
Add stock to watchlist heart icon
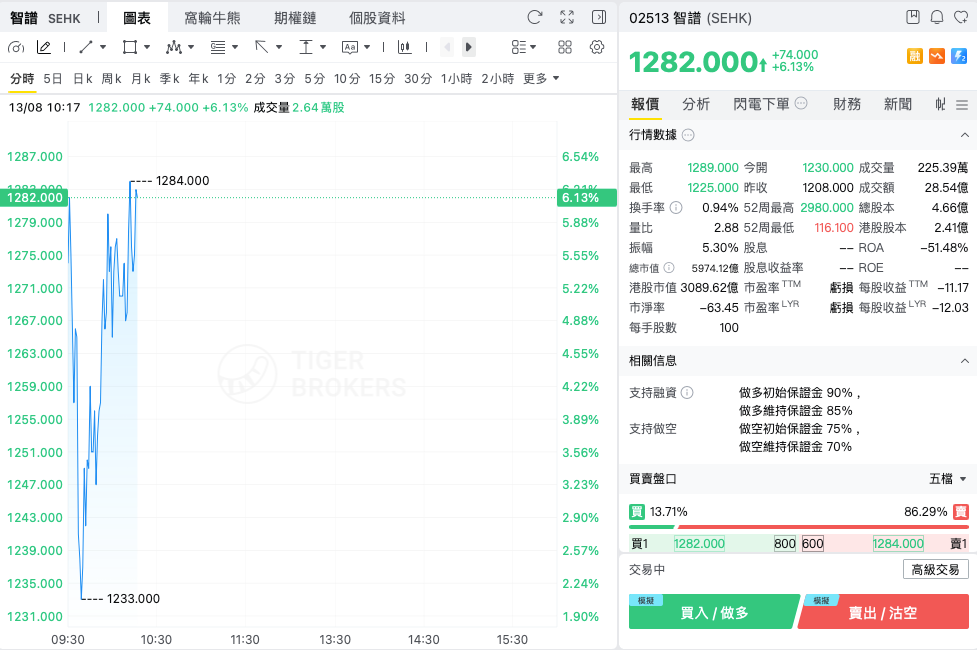[x=961, y=17]
